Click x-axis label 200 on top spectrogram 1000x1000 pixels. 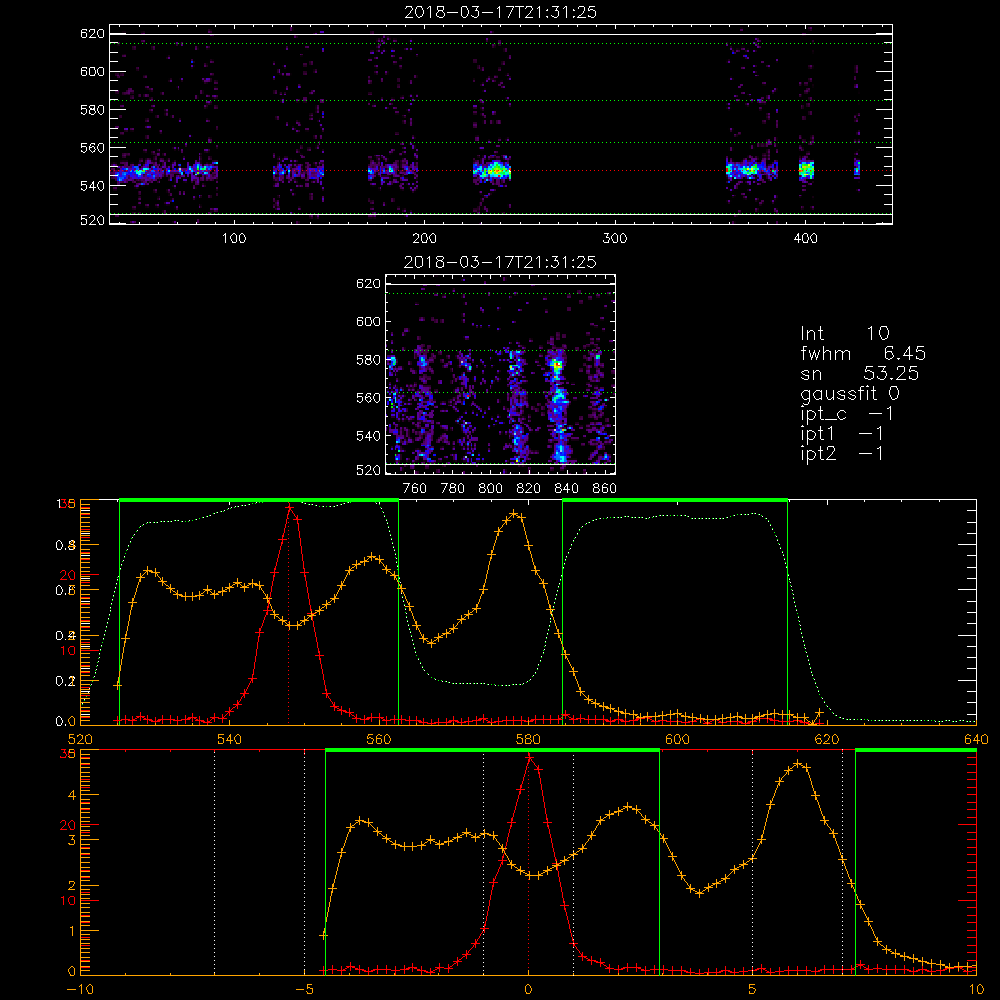tap(424, 239)
